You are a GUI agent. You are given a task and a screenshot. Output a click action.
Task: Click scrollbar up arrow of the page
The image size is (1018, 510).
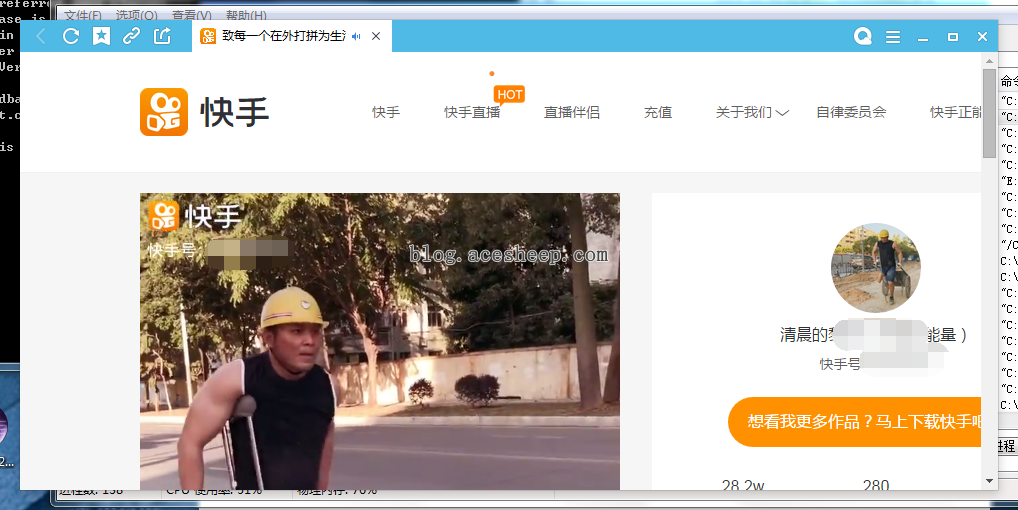tap(989, 61)
